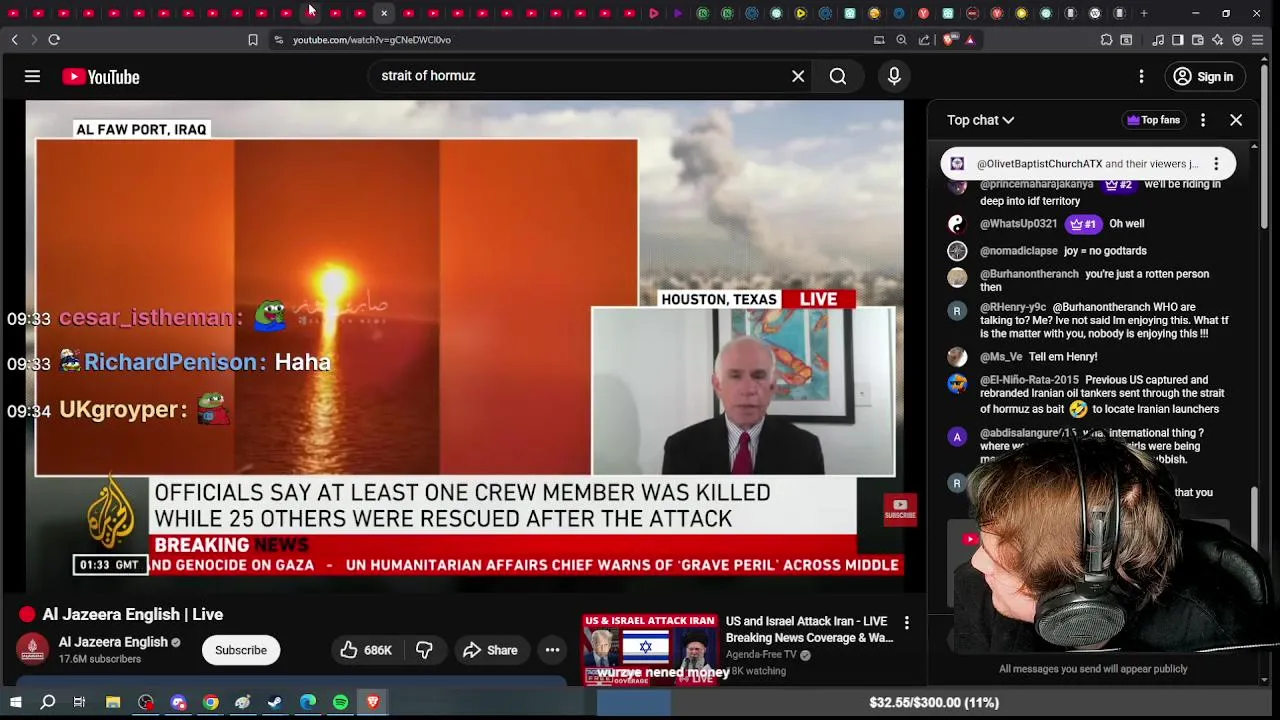Open options for pinned OlivetBaptistChurchATX banner
Viewport: 1280px width, 720px height.
coord(1216,164)
